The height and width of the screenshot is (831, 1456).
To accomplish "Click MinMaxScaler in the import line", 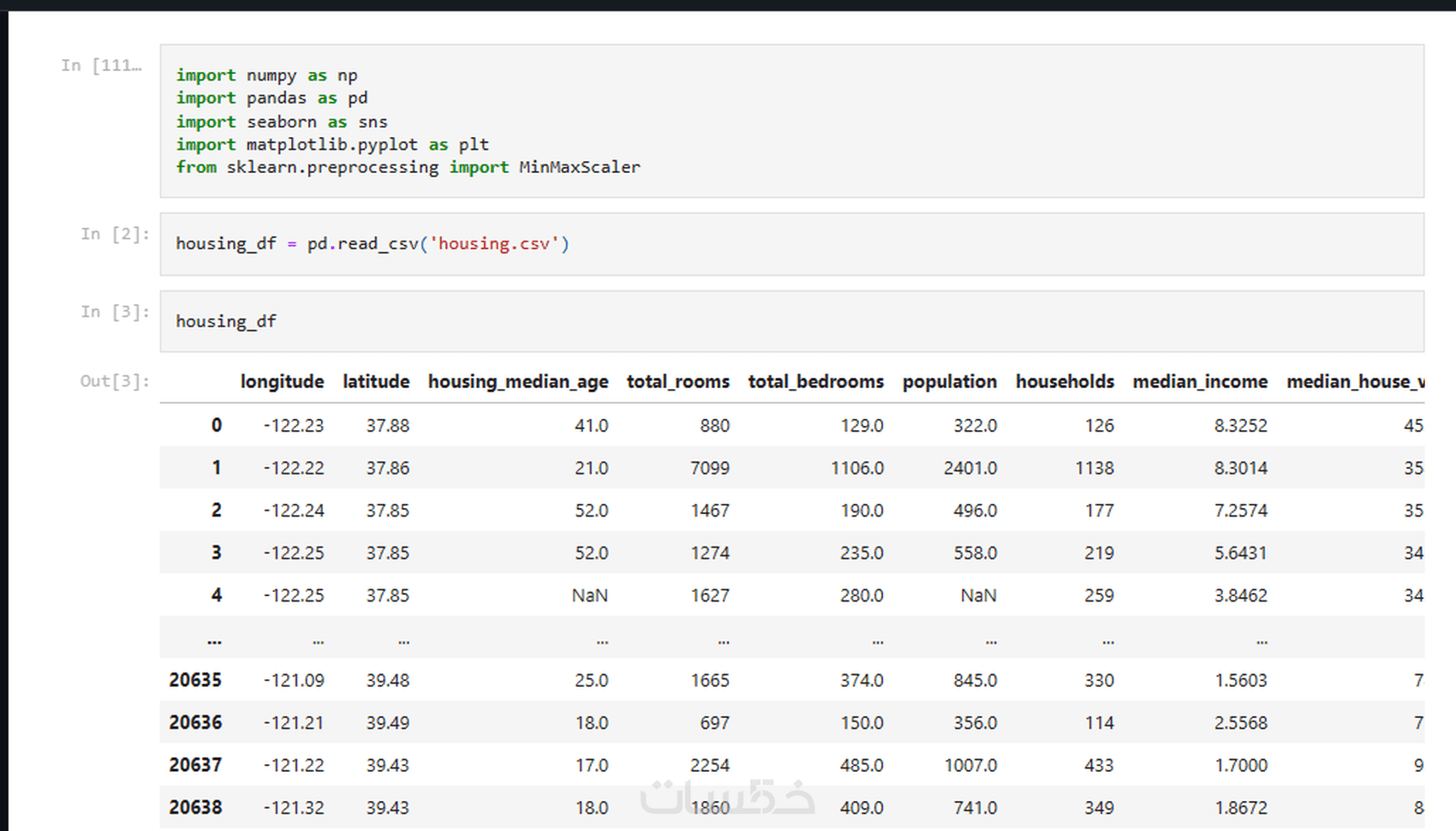I will pyautogui.click(x=579, y=167).
